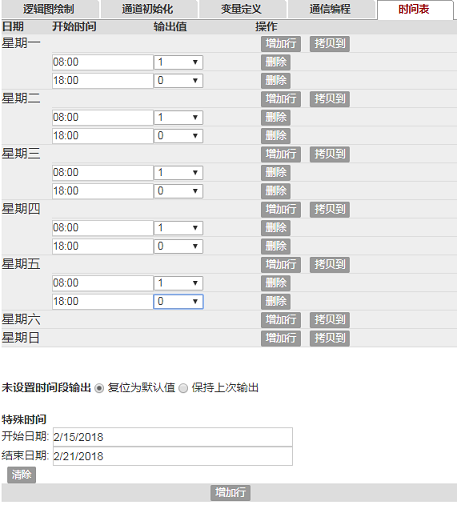Viewport: 457px width, 505px height.
Task: Switch to the 逻辑图绘制 tab
Action: [49, 9]
